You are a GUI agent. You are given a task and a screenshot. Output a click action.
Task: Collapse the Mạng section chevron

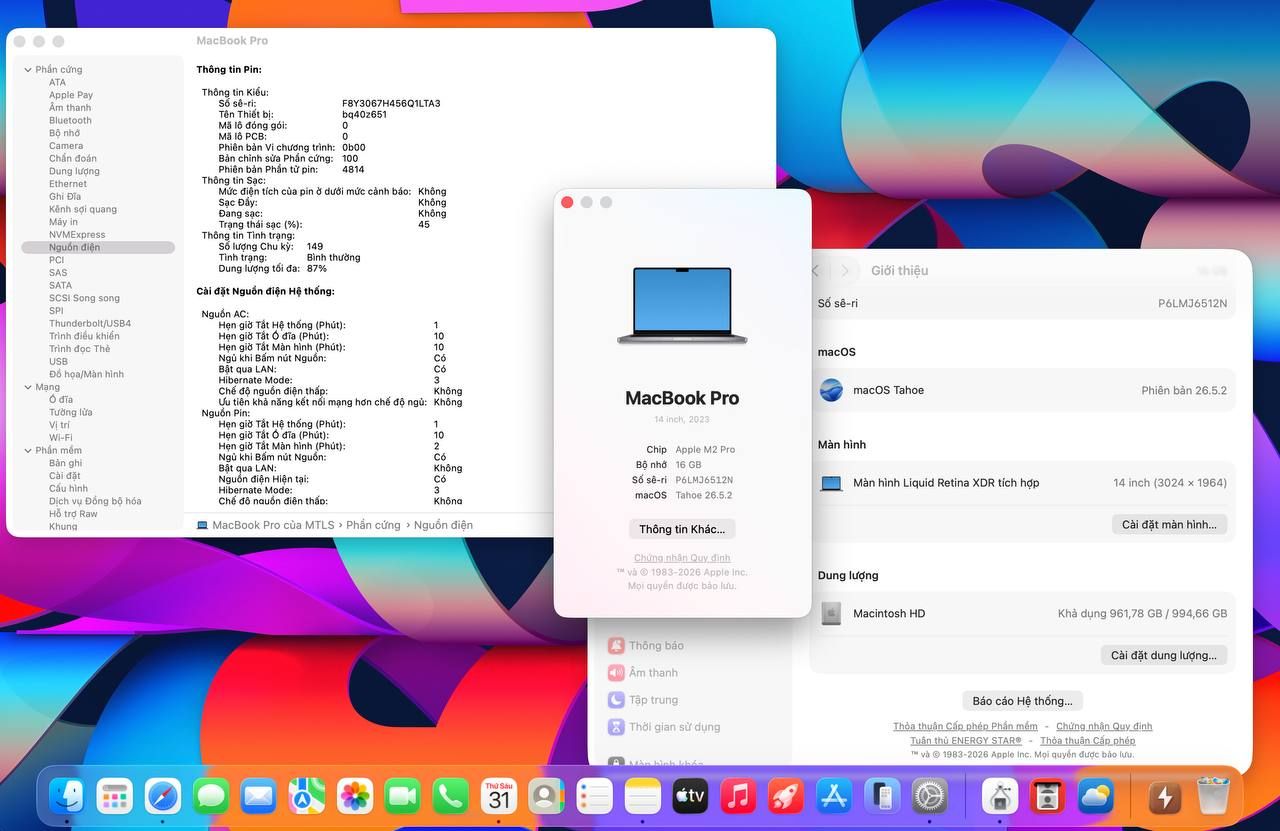(27, 387)
